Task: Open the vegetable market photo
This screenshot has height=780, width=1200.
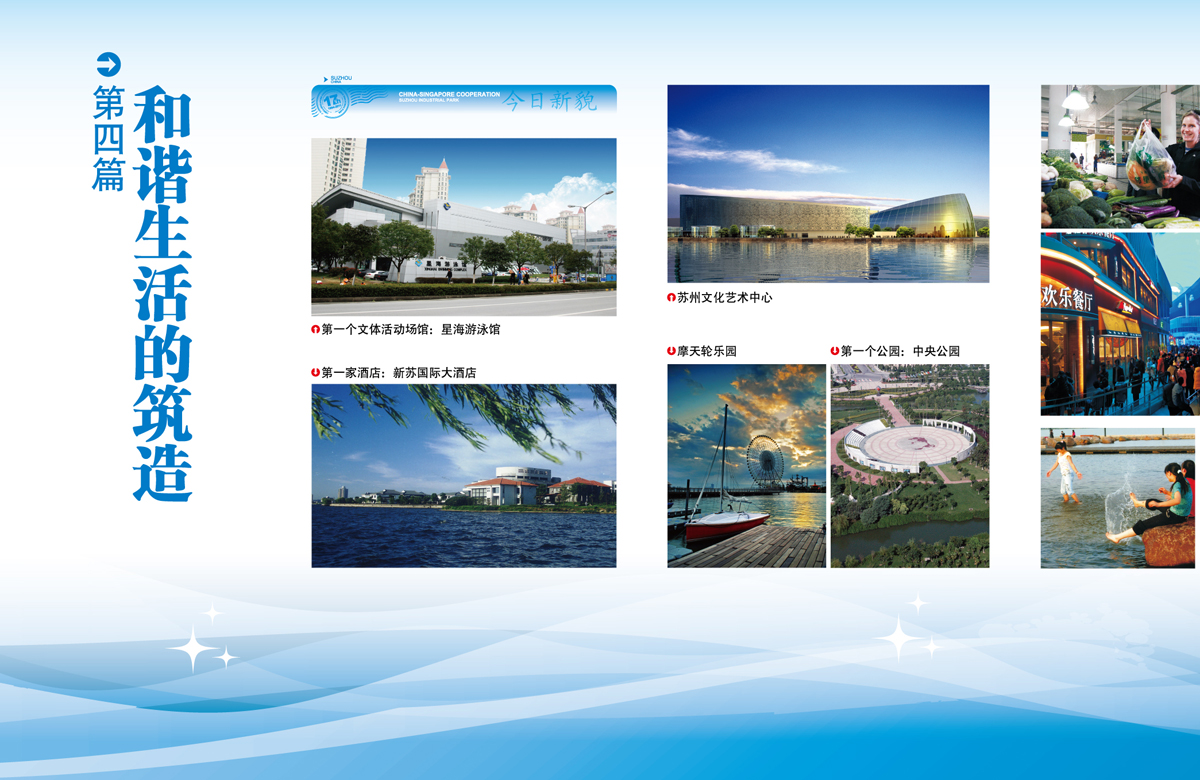Action: pyautogui.click(x=1119, y=157)
